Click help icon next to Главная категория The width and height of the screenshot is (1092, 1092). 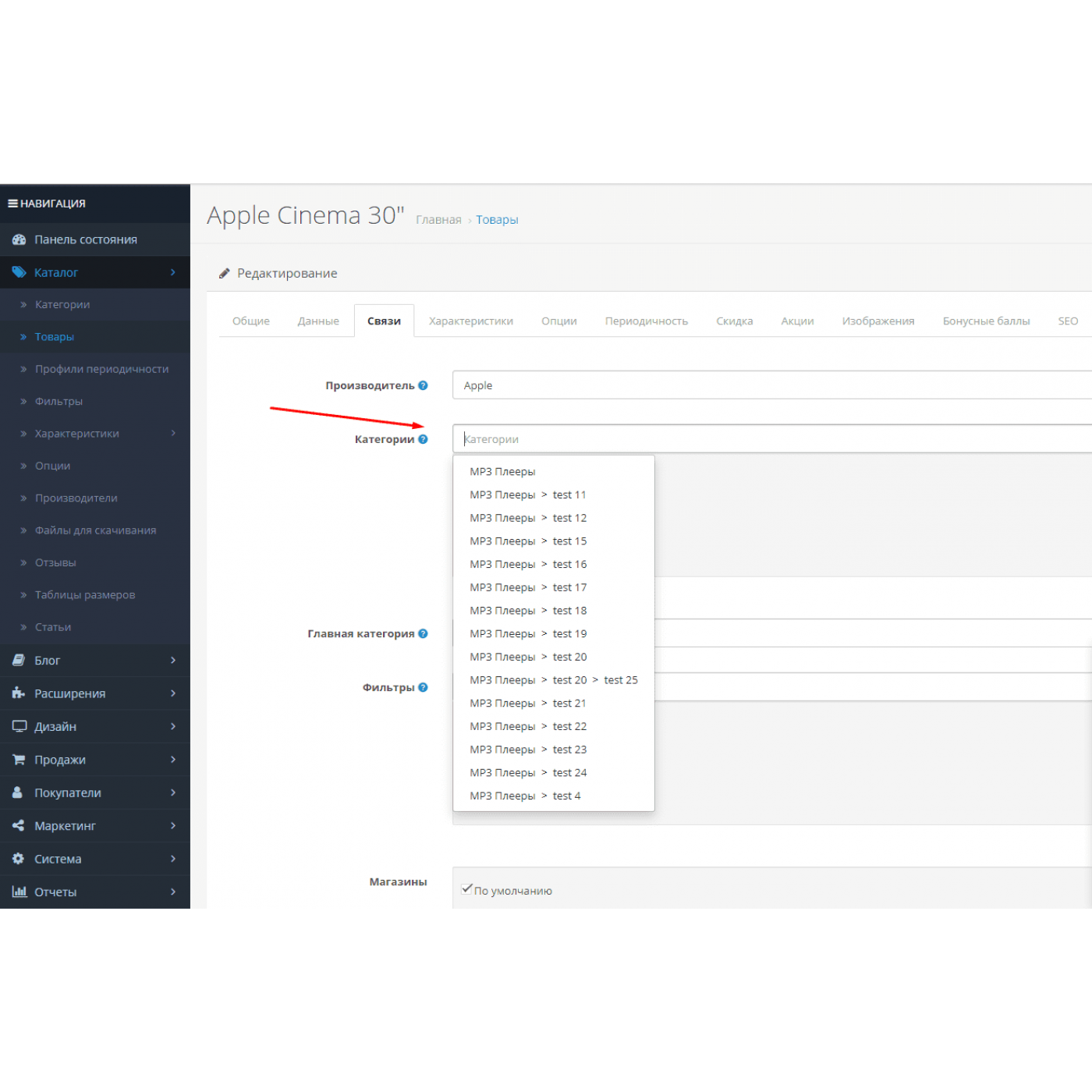tap(423, 633)
